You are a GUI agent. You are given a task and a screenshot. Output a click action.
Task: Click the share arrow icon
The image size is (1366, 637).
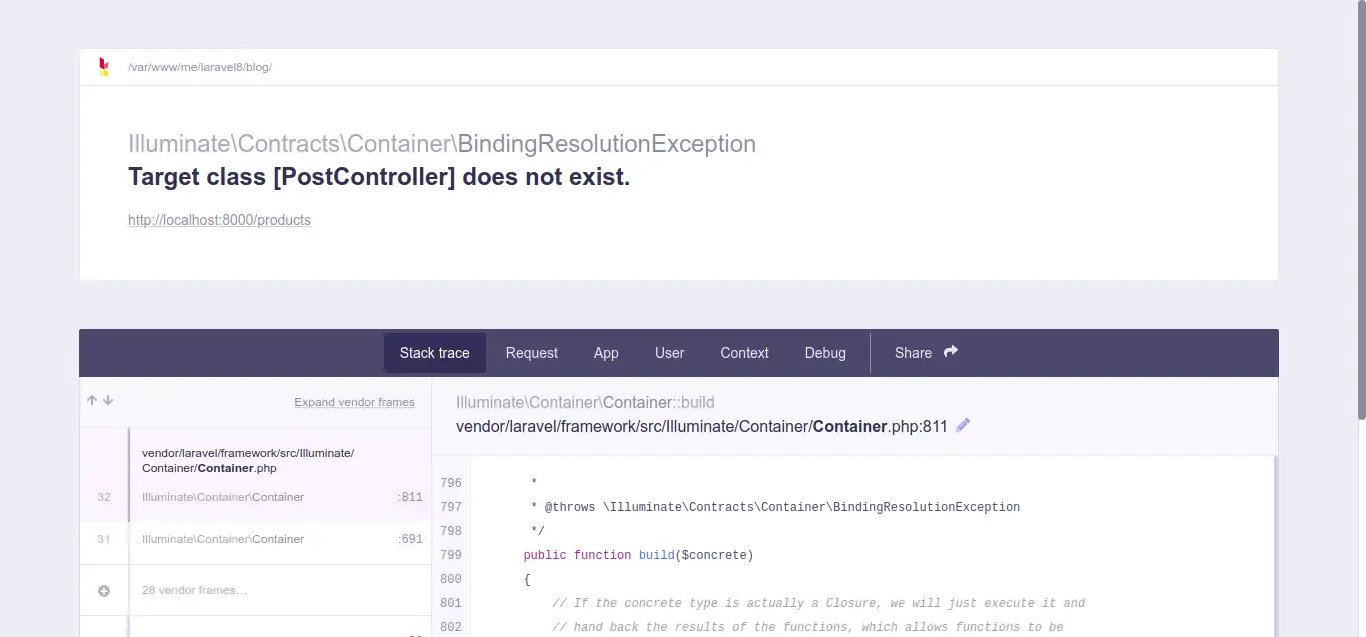pos(951,352)
